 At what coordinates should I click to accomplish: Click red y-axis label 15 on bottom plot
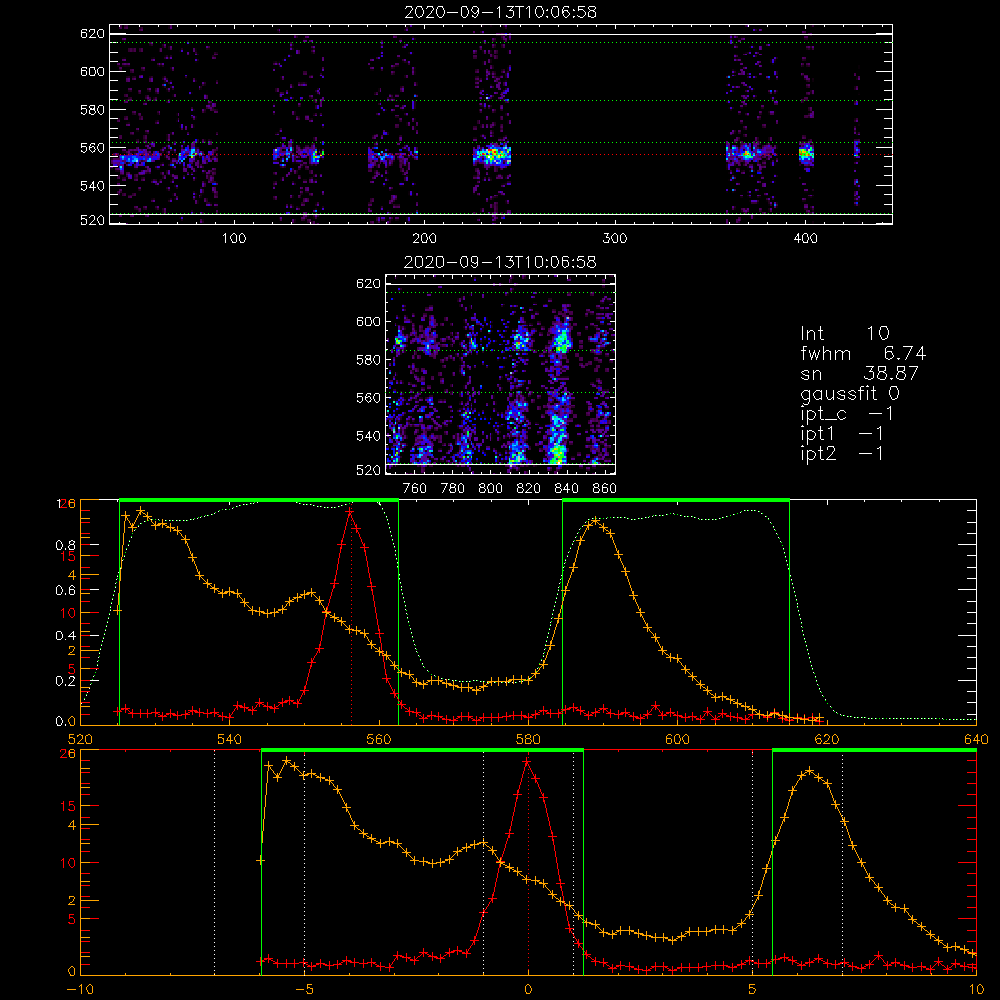click(68, 806)
